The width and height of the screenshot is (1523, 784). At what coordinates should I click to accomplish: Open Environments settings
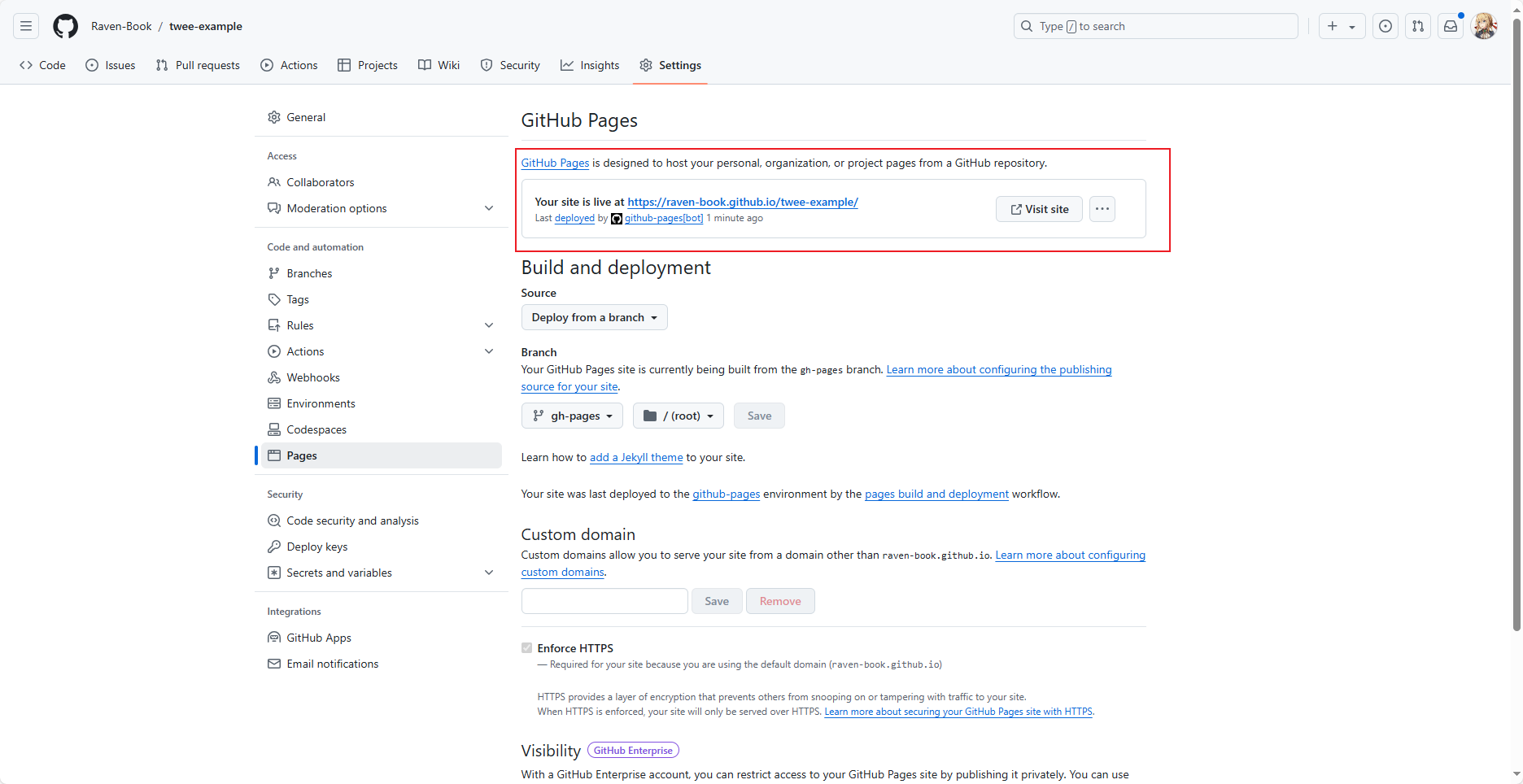coord(381,403)
